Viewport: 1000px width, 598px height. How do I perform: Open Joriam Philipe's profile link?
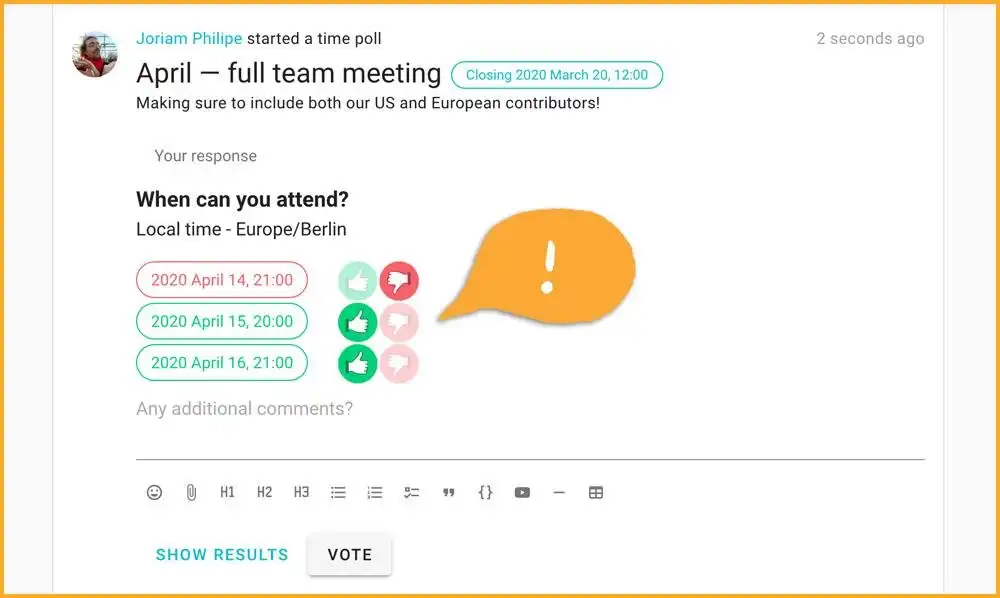click(x=189, y=39)
